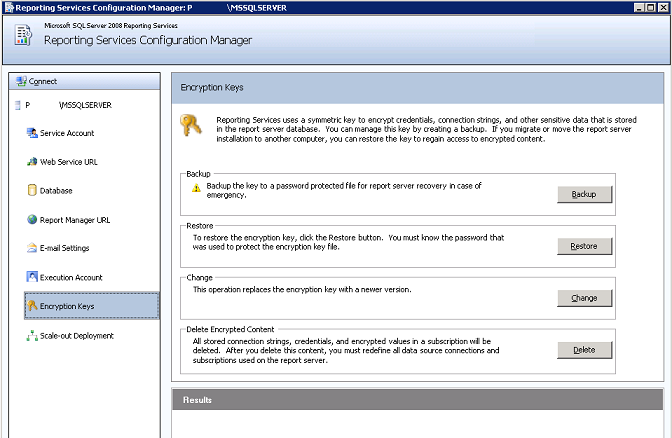Click the yellow warning icon in Backup section
672x438 pixels.
[196, 188]
